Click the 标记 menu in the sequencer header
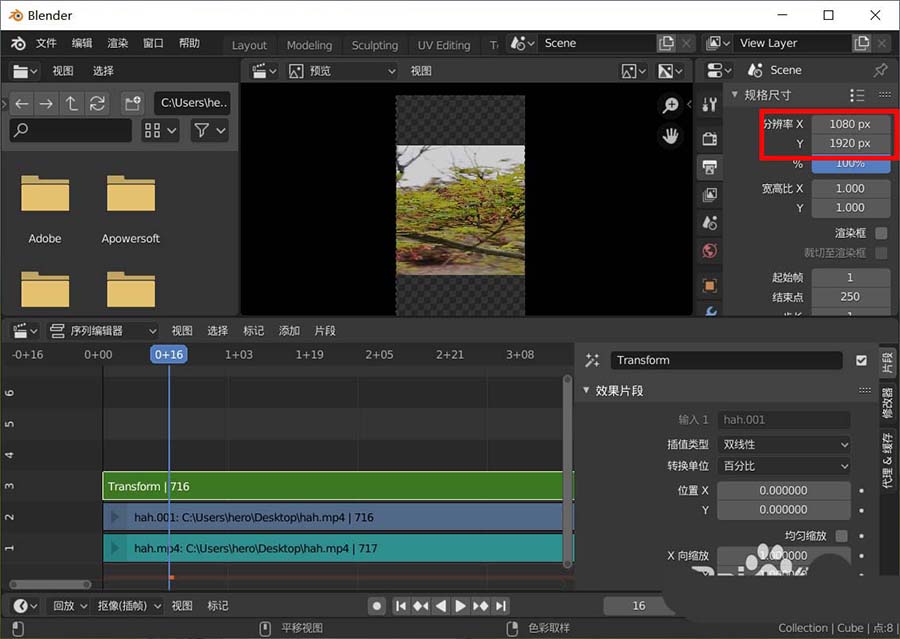 point(253,330)
